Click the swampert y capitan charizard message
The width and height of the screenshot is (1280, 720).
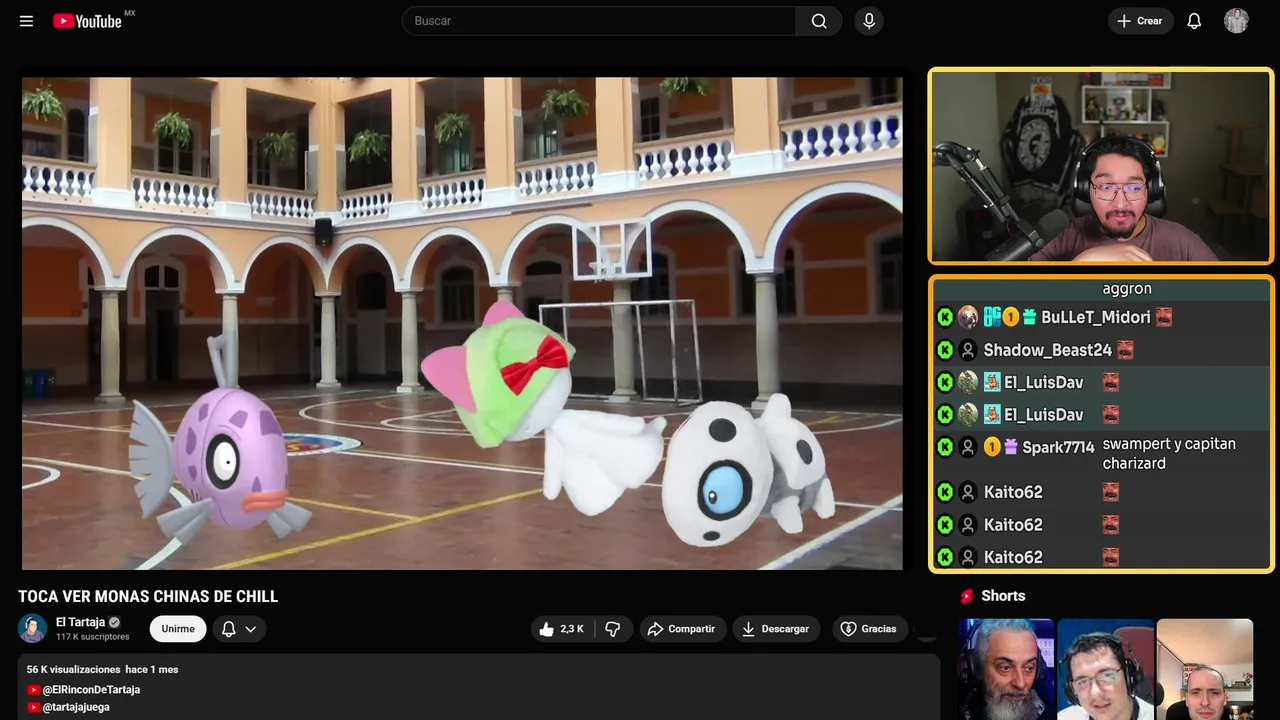click(1169, 453)
